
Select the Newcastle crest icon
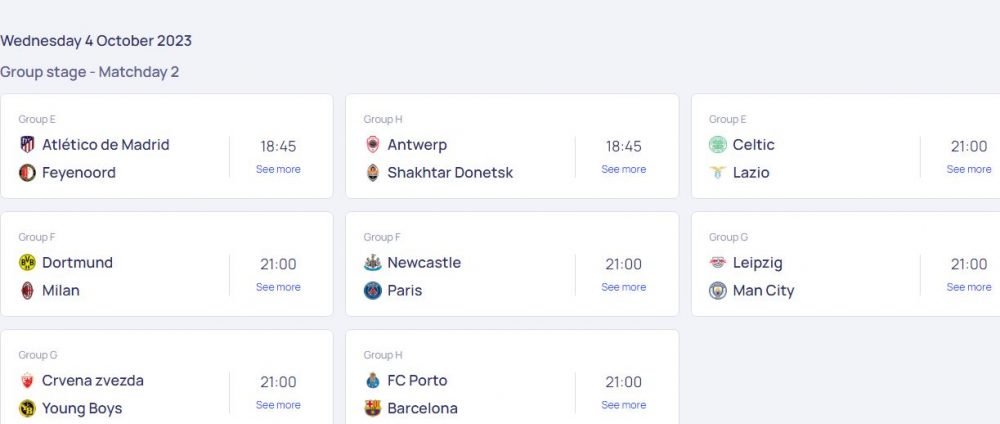pyautogui.click(x=372, y=263)
